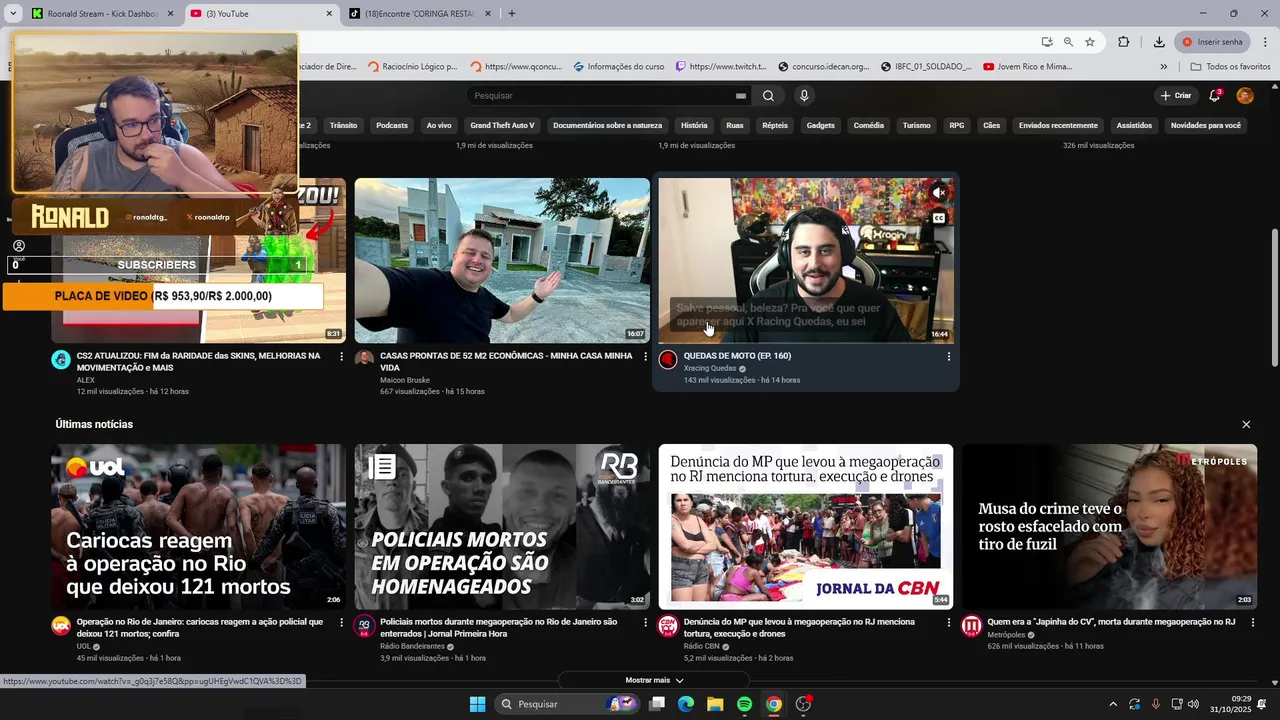The image size is (1280, 720).
Task: Open the on-screen keyboard icon in search box
Action: (x=741, y=96)
